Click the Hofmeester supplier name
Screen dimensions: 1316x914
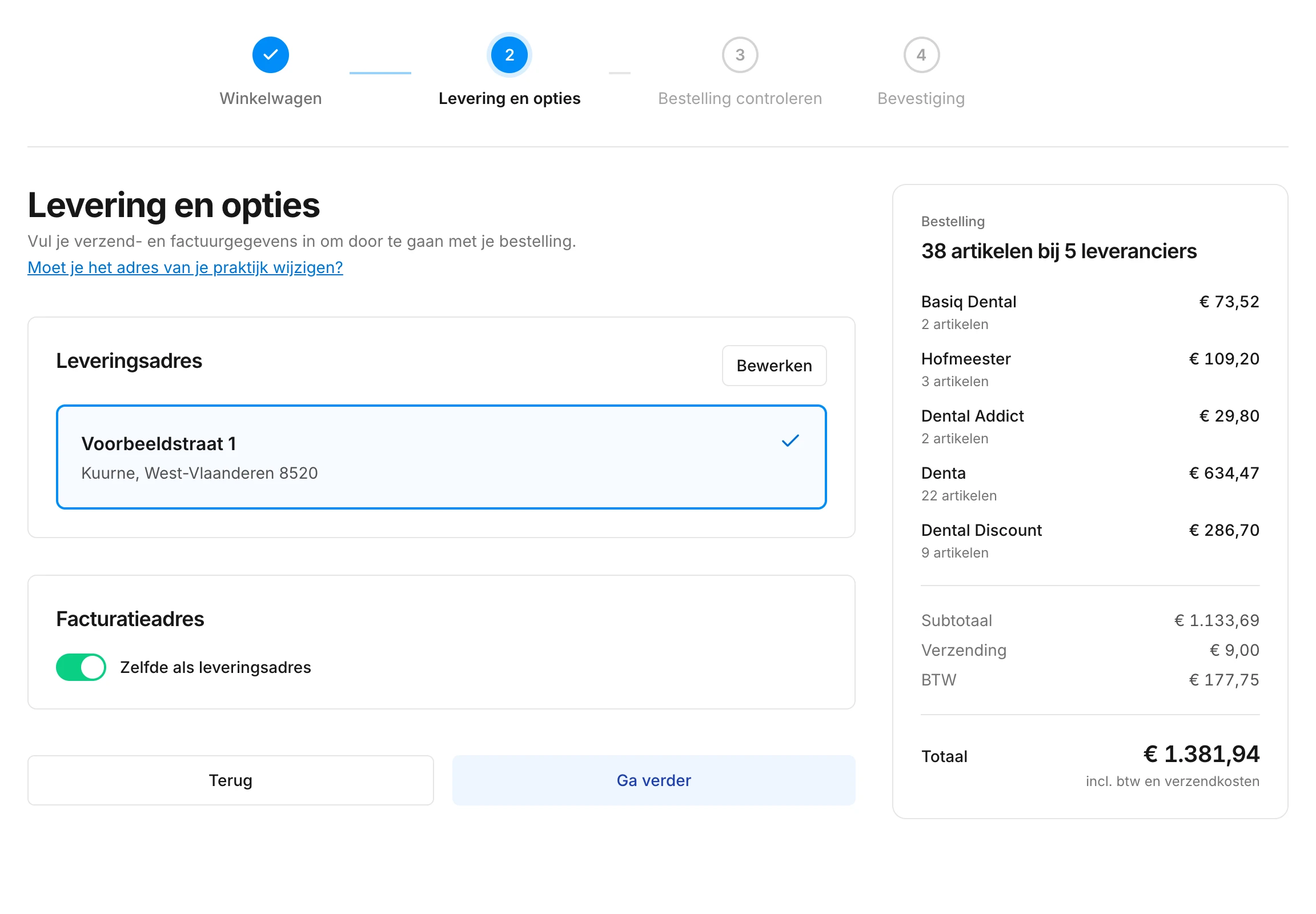pyautogui.click(x=965, y=359)
